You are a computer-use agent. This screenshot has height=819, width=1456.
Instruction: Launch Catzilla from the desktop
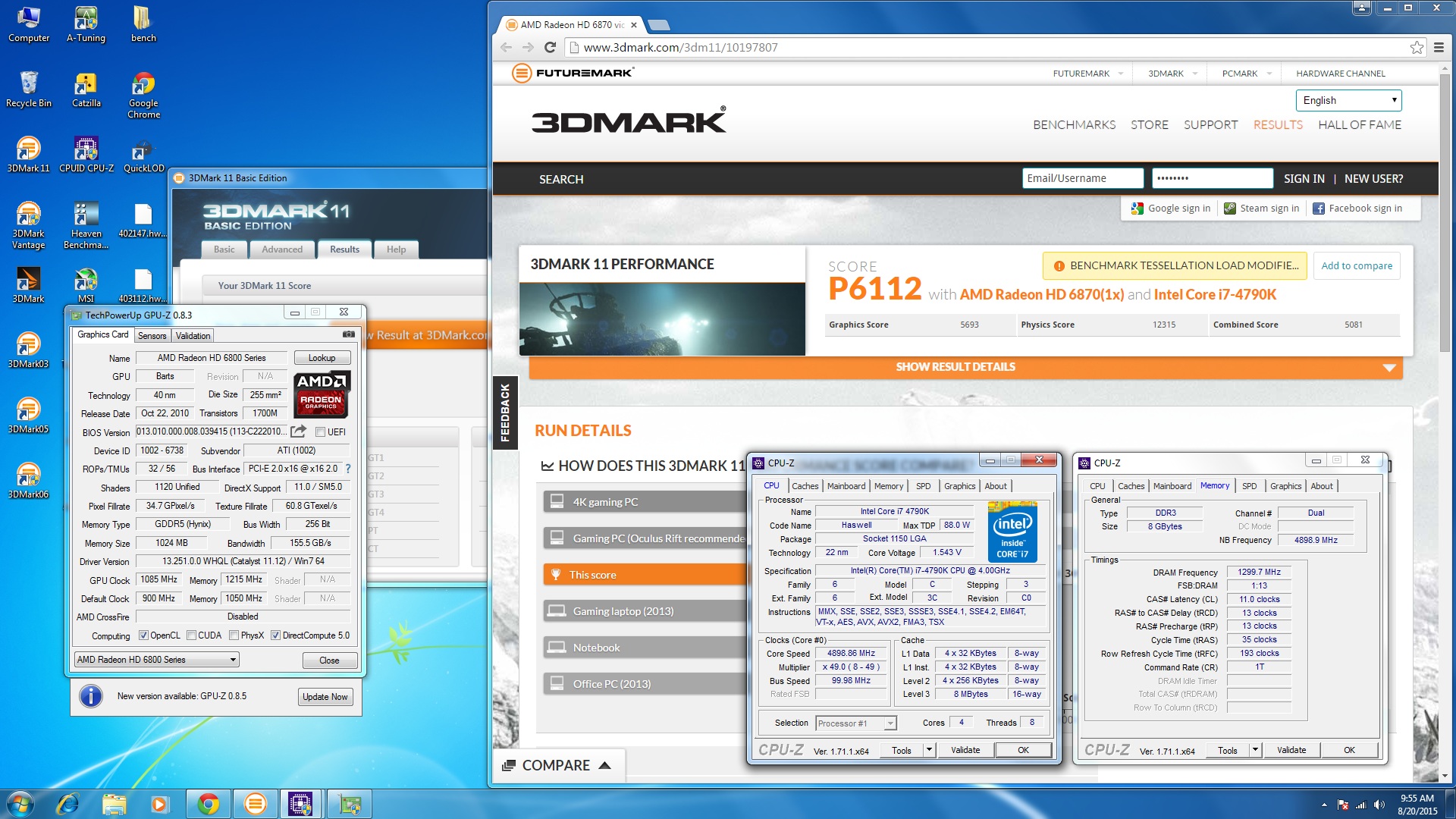[86, 89]
